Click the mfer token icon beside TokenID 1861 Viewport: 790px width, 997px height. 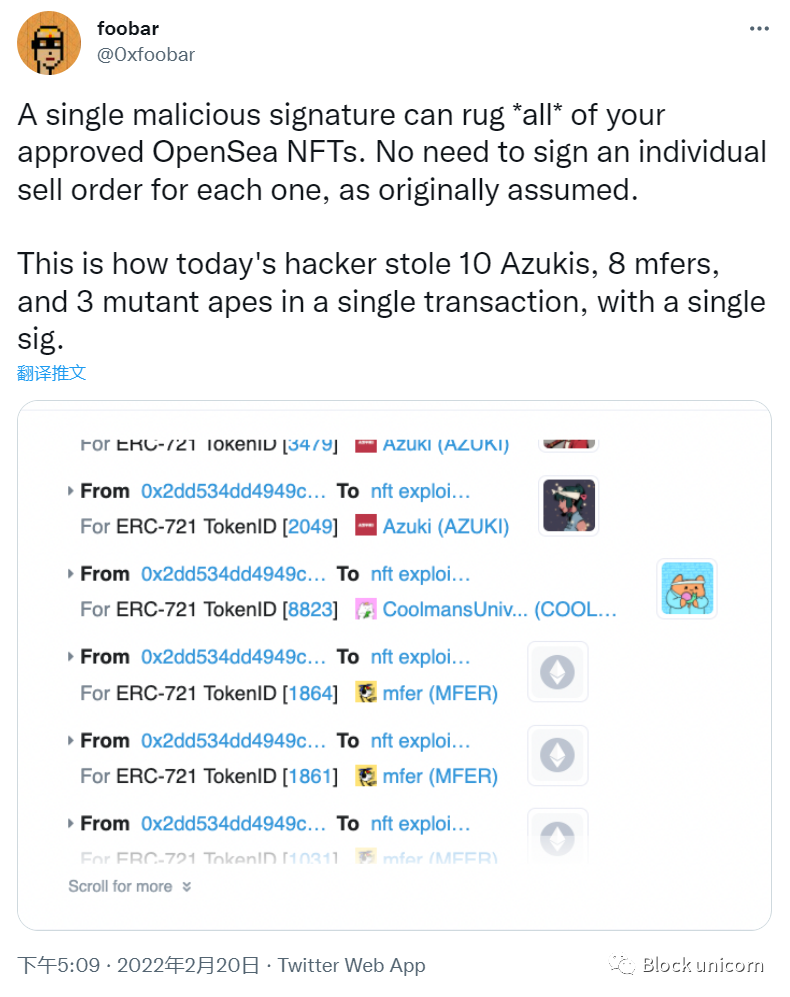point(366,776)
